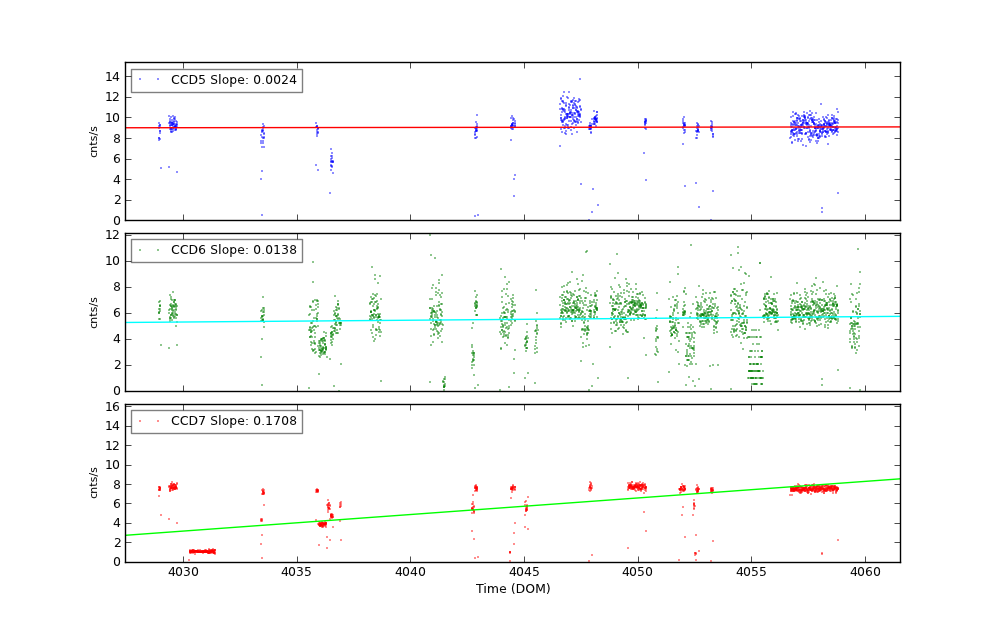Click the CCD5 Slope: 0.0024 legend box
This screenshot has height=624, width=1000.
point(216,81)
